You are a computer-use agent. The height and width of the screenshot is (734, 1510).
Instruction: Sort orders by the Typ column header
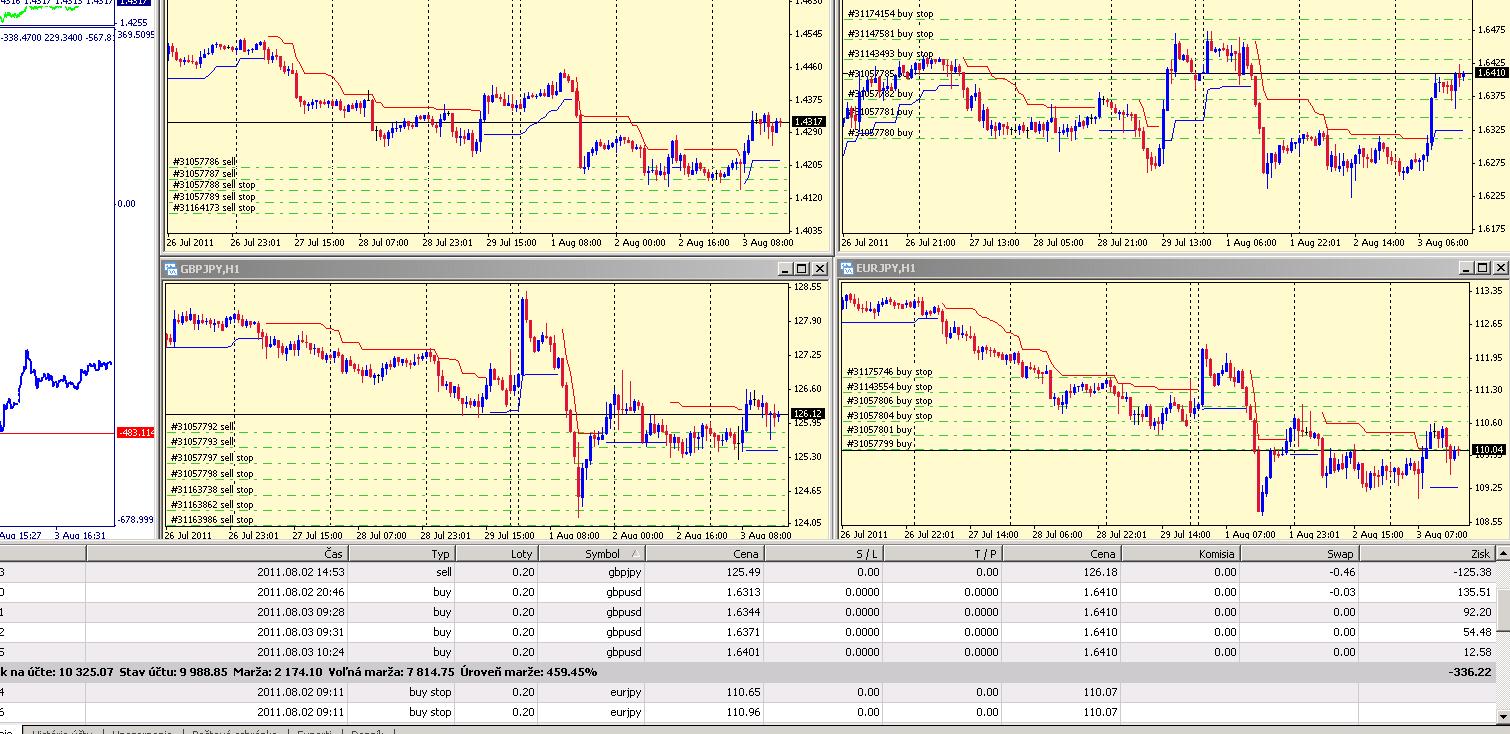pyautogui.click(x=402, y=553)
